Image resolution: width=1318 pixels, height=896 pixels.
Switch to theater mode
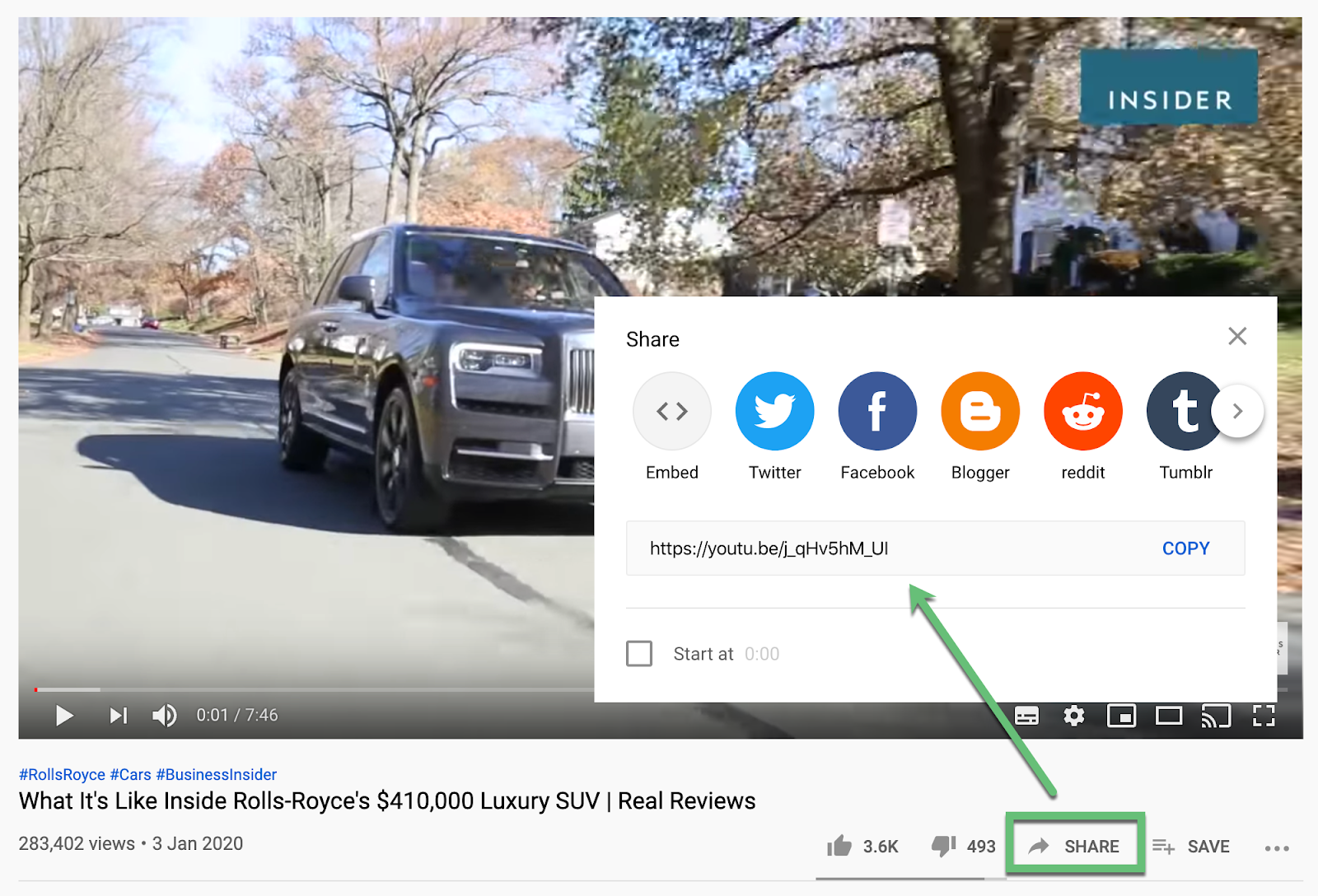[x=1169, y=716]
